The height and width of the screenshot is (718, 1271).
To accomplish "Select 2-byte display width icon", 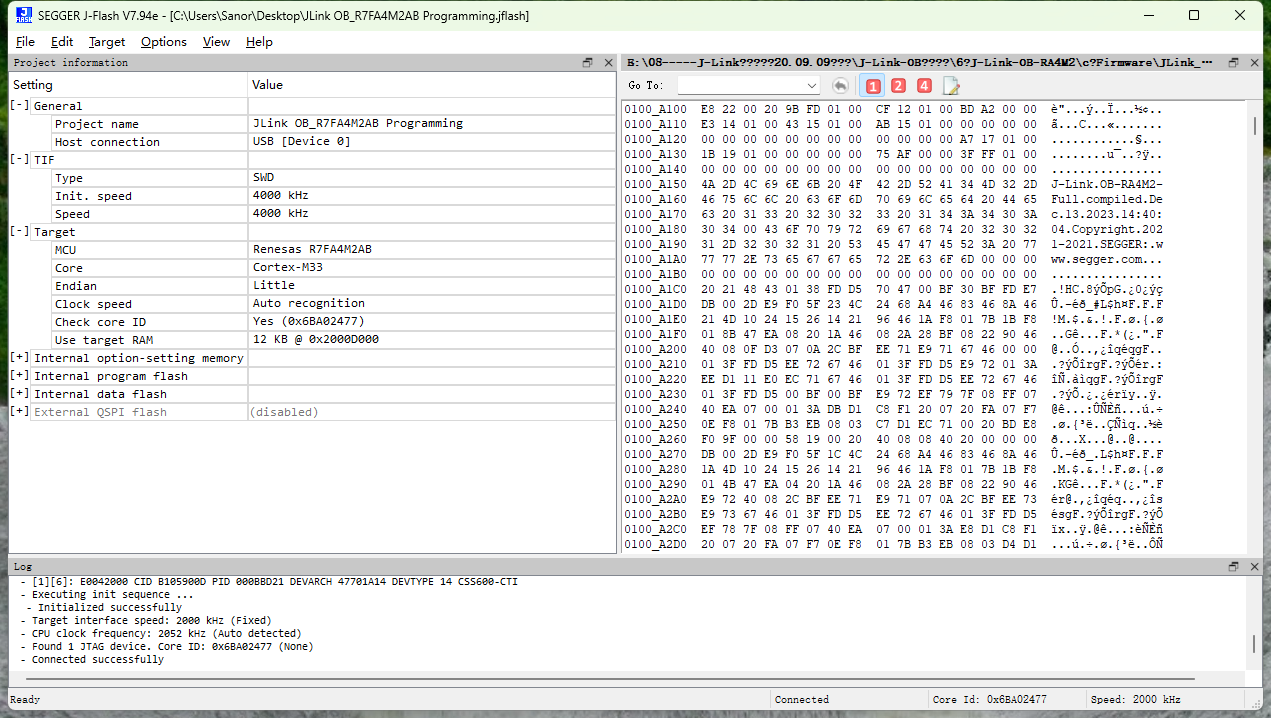I will 898,86.
